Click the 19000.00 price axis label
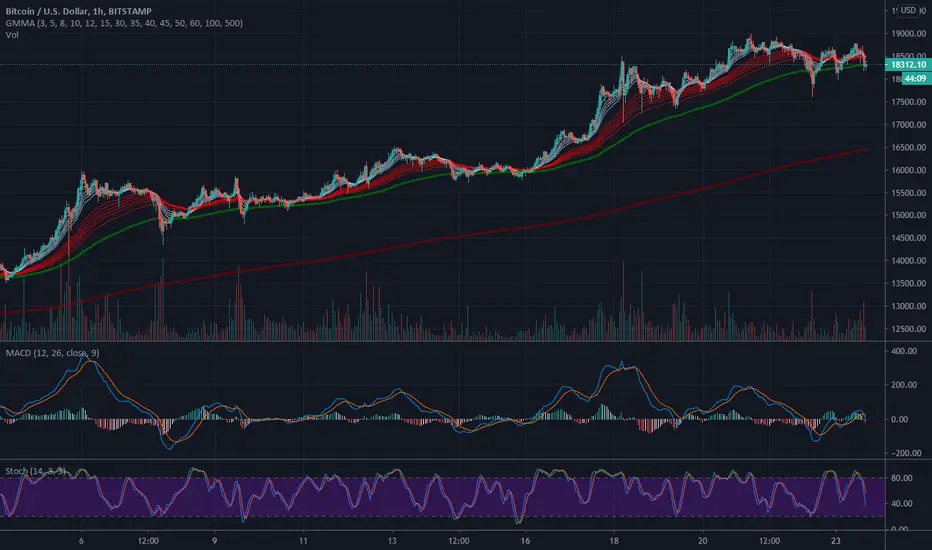 [x=908, y=34]
